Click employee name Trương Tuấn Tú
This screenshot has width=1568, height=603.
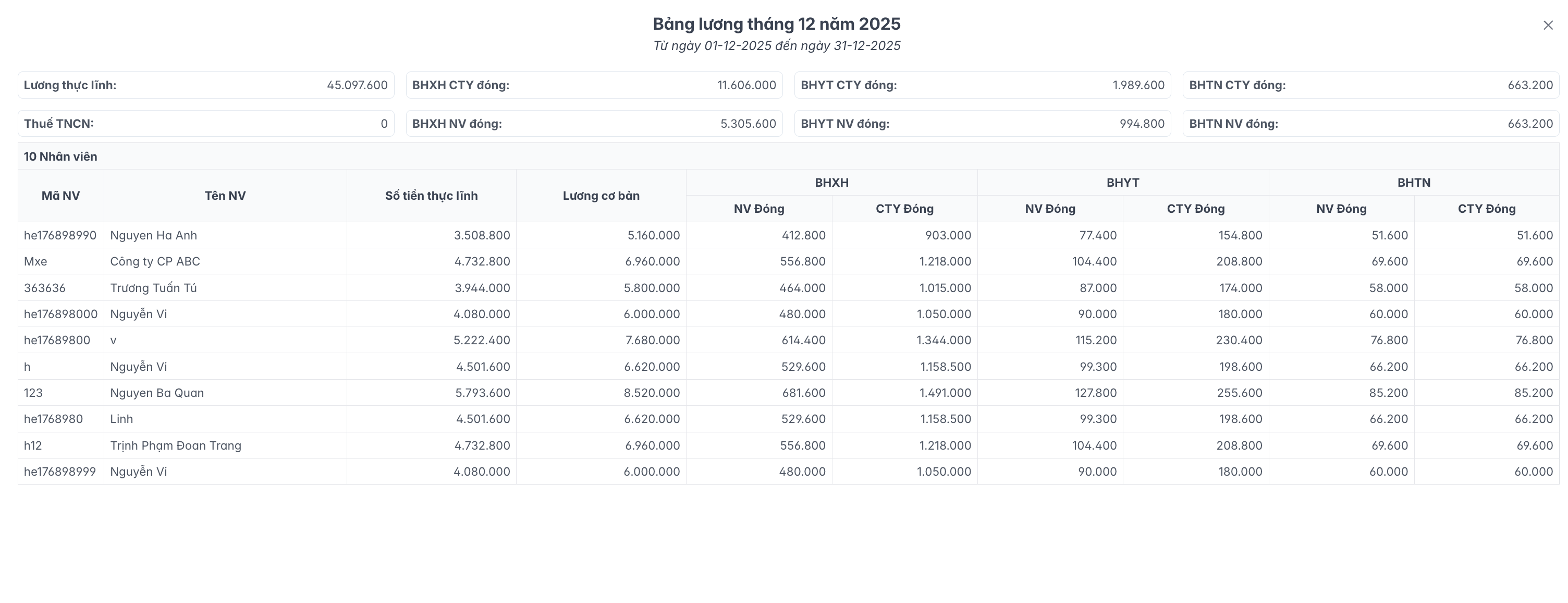[153, 287]
